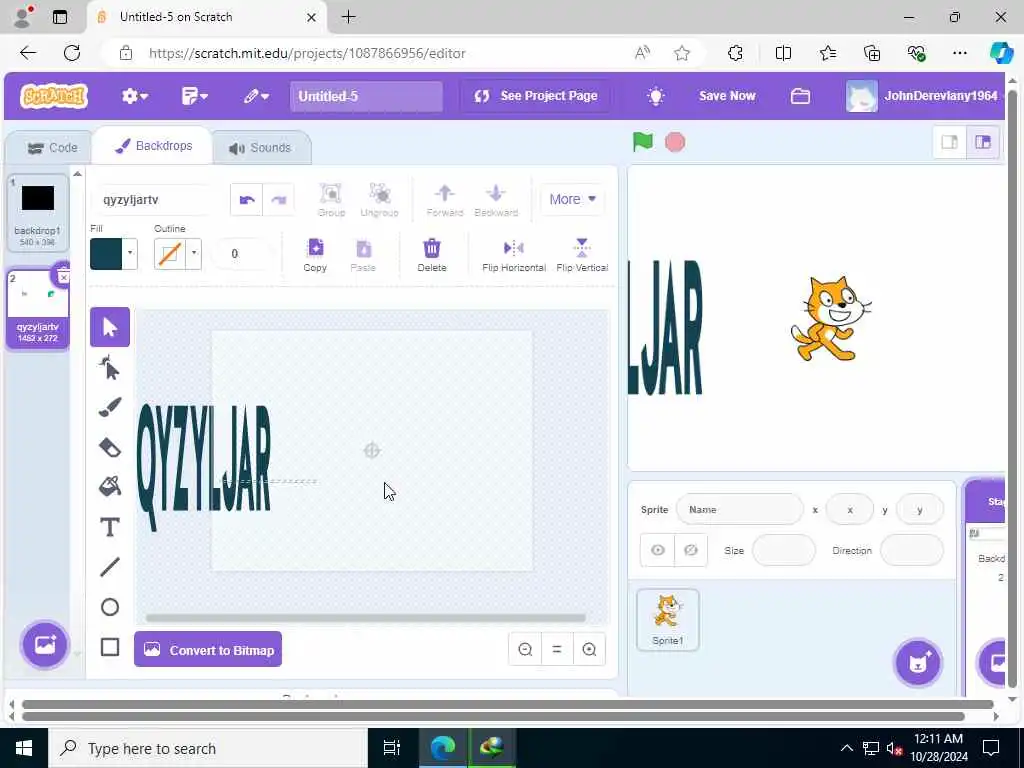
Task: Click Choose a Sprite button
Action: pyautogui.click(x=918, y=662)
